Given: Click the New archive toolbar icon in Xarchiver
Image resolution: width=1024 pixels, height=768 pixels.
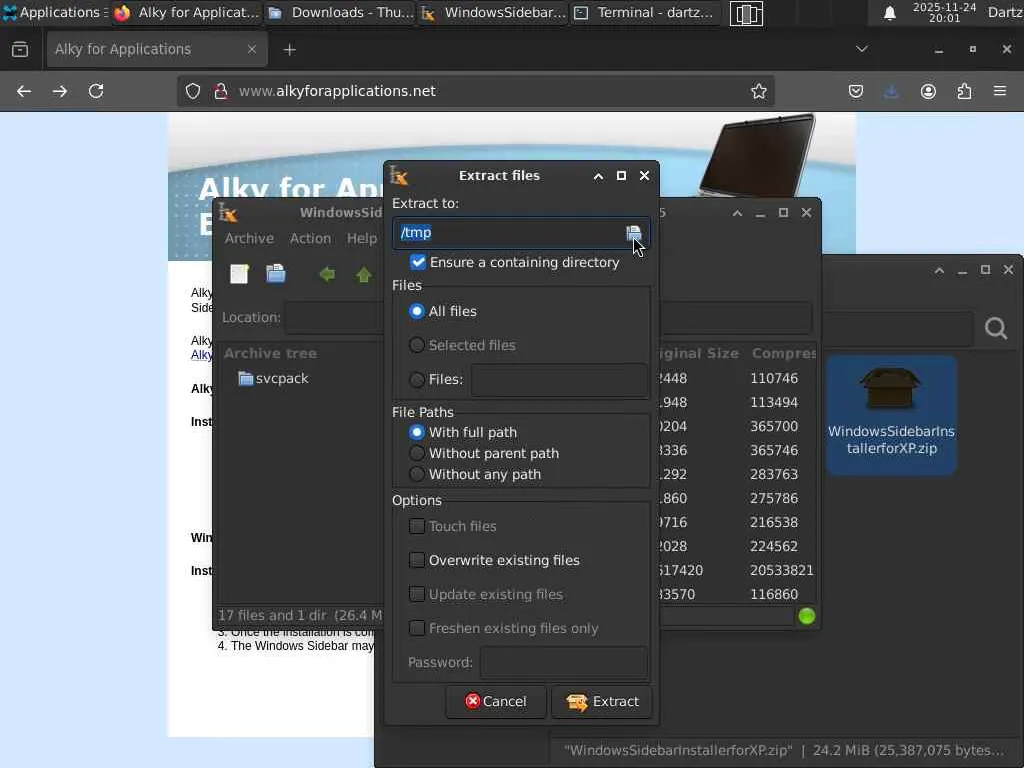Looking at the screenshot, I should [240, 274].
